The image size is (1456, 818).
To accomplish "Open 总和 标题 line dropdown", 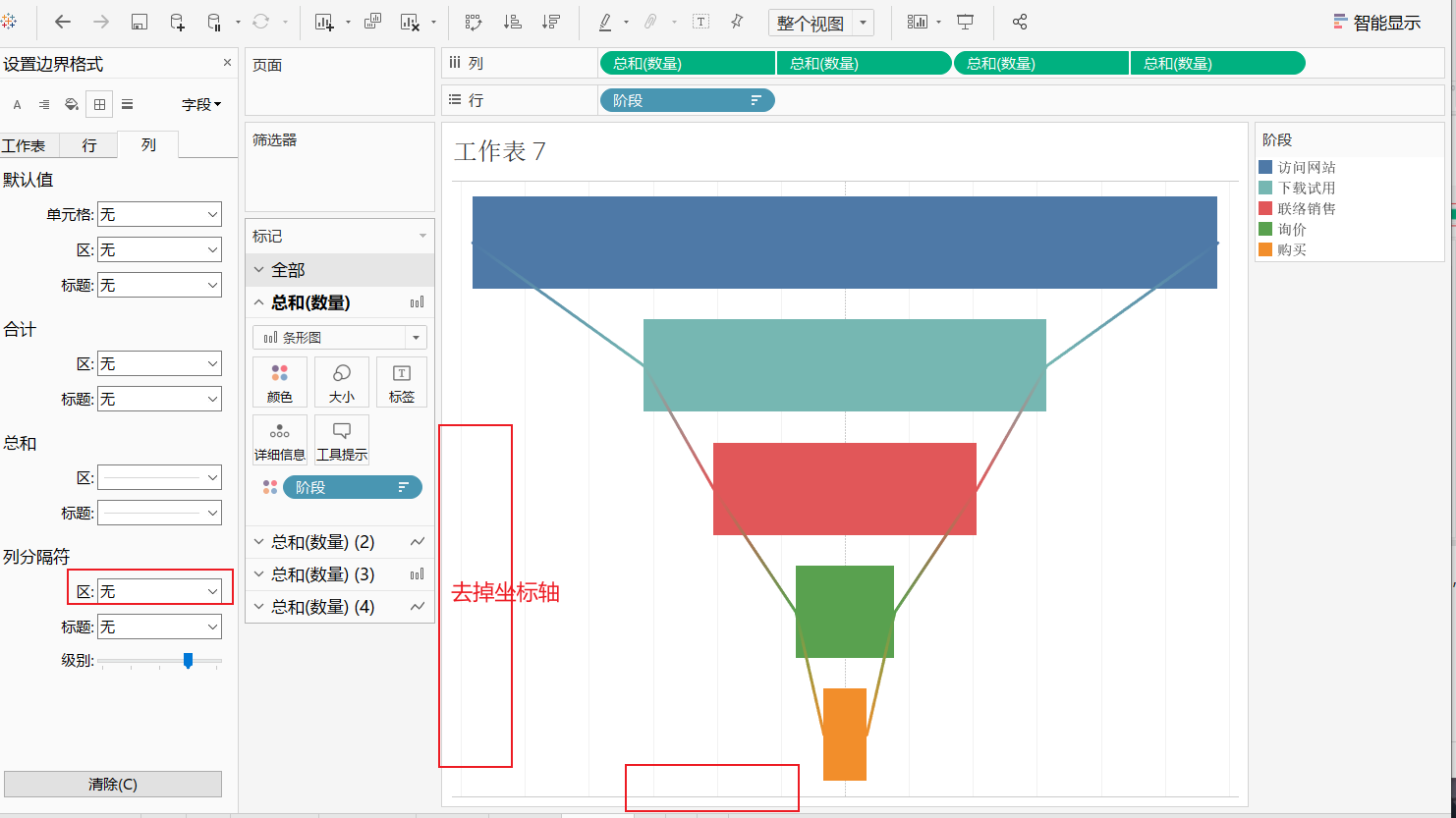I will pos(159,513).
